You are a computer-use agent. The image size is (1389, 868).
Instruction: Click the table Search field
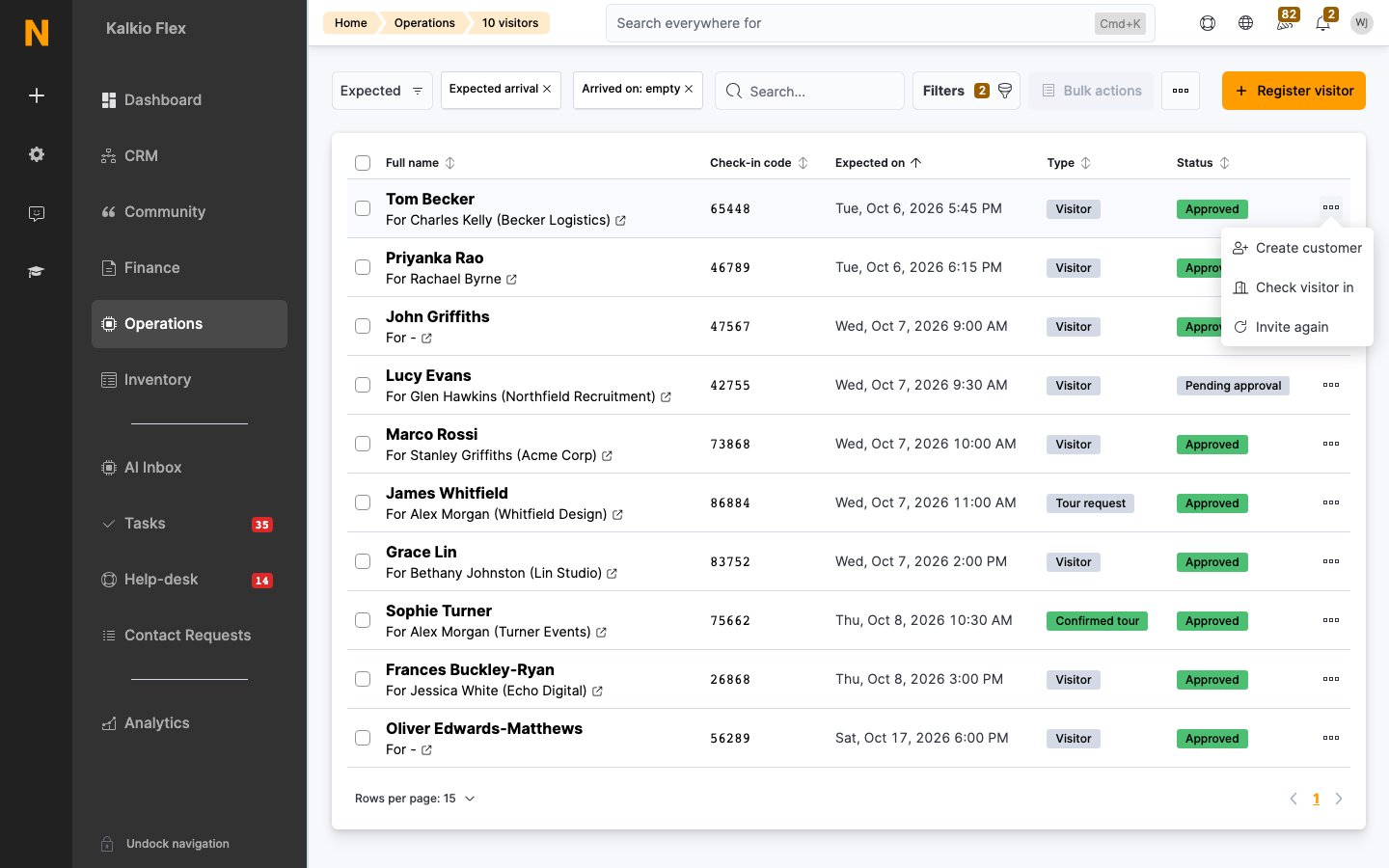(809, 91)
